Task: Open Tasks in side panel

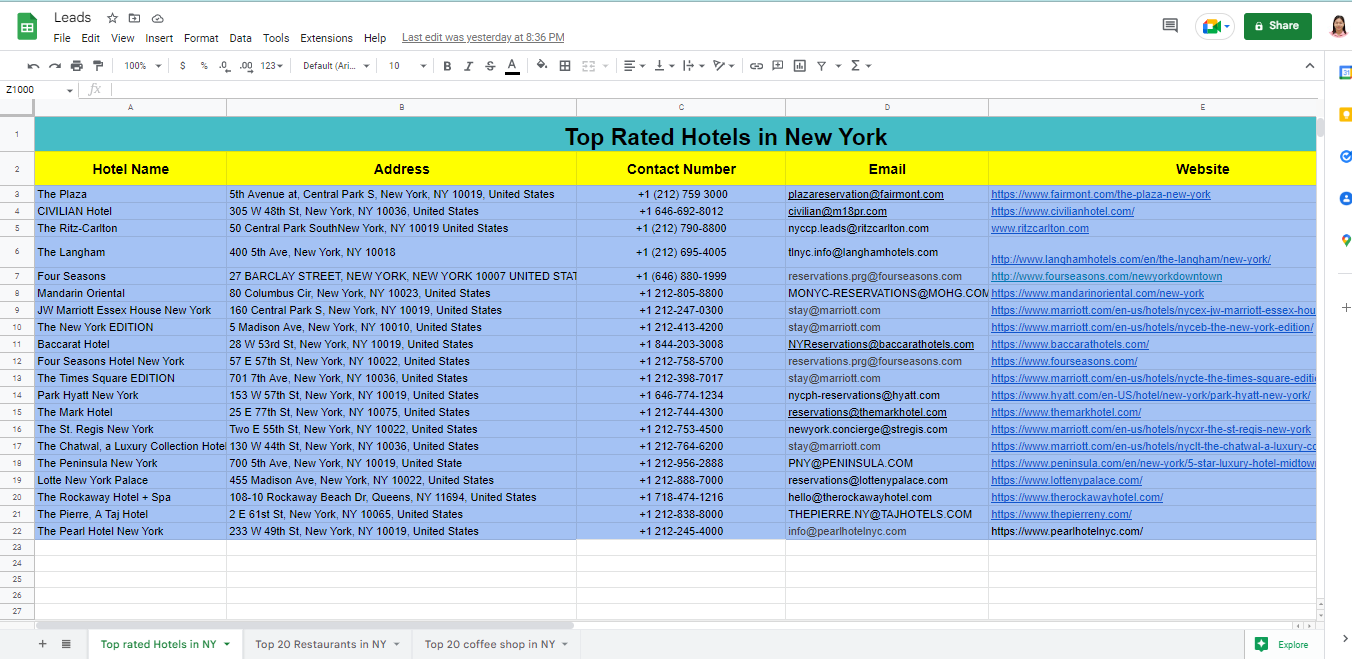Action: point(1345,156)
